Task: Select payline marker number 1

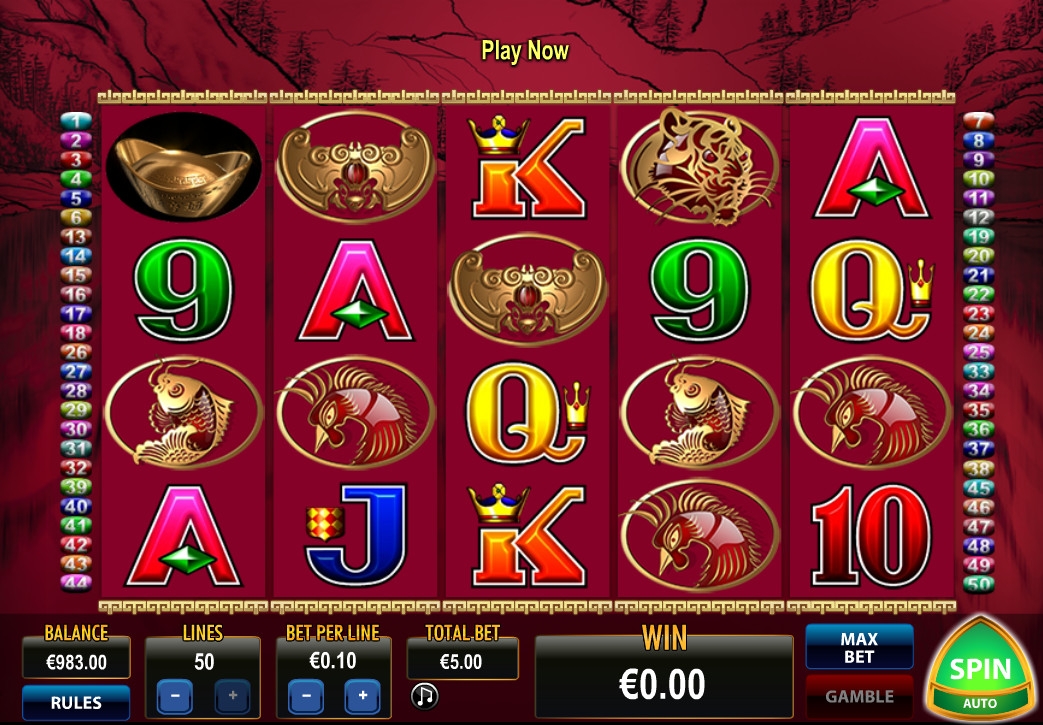Action: click(76, 121)
